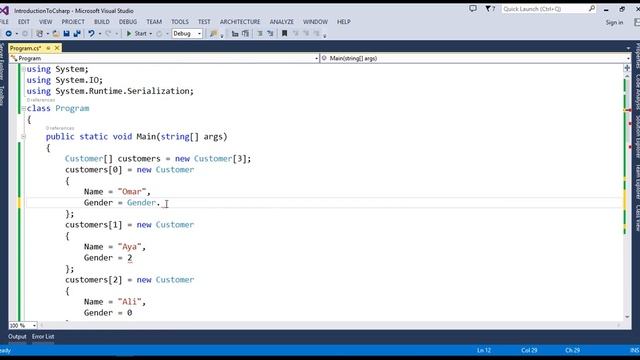Open the PROJECT menu

coord(73,22)
